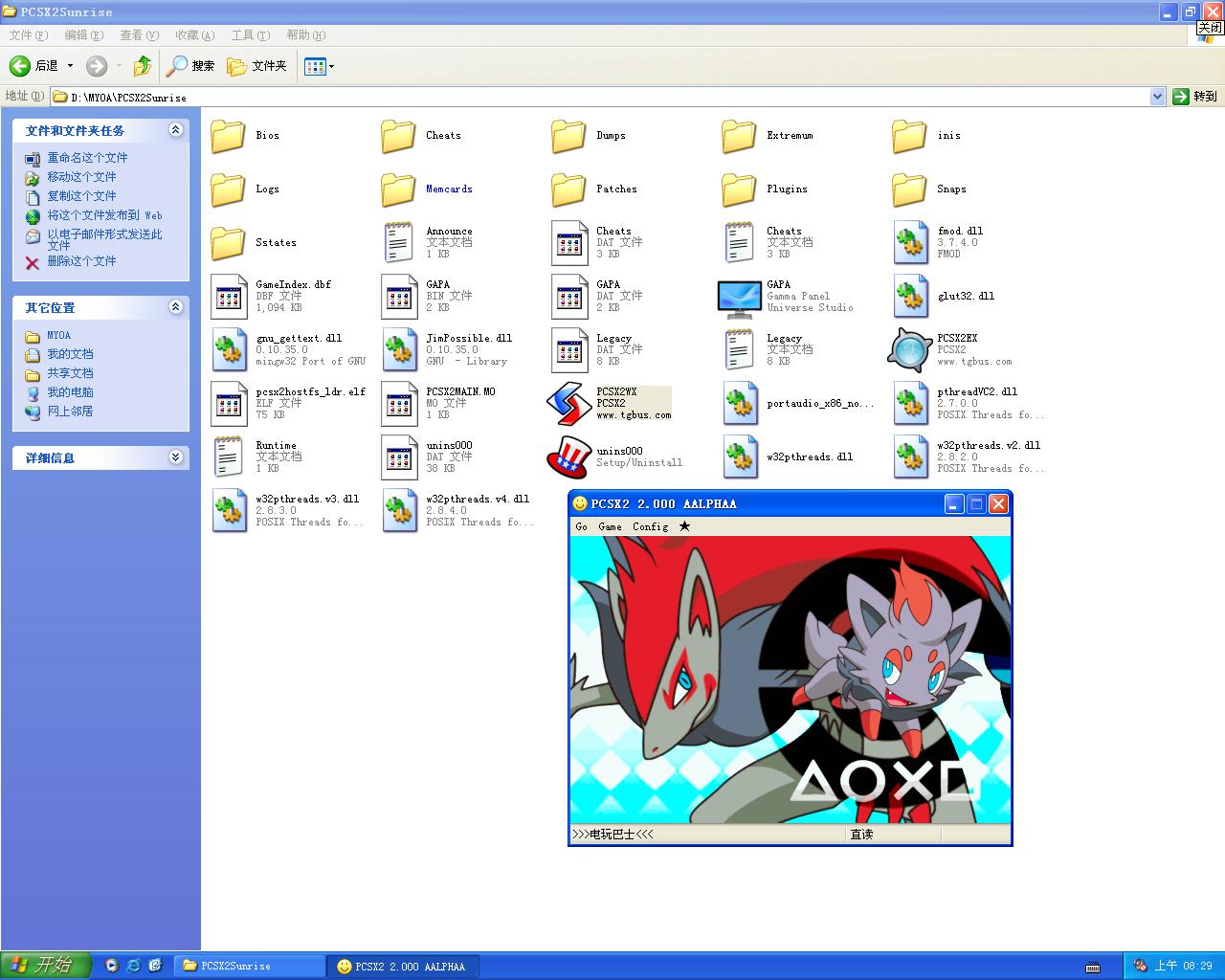
Task: Open the Logs folder
Action: (x=228, y=189)
